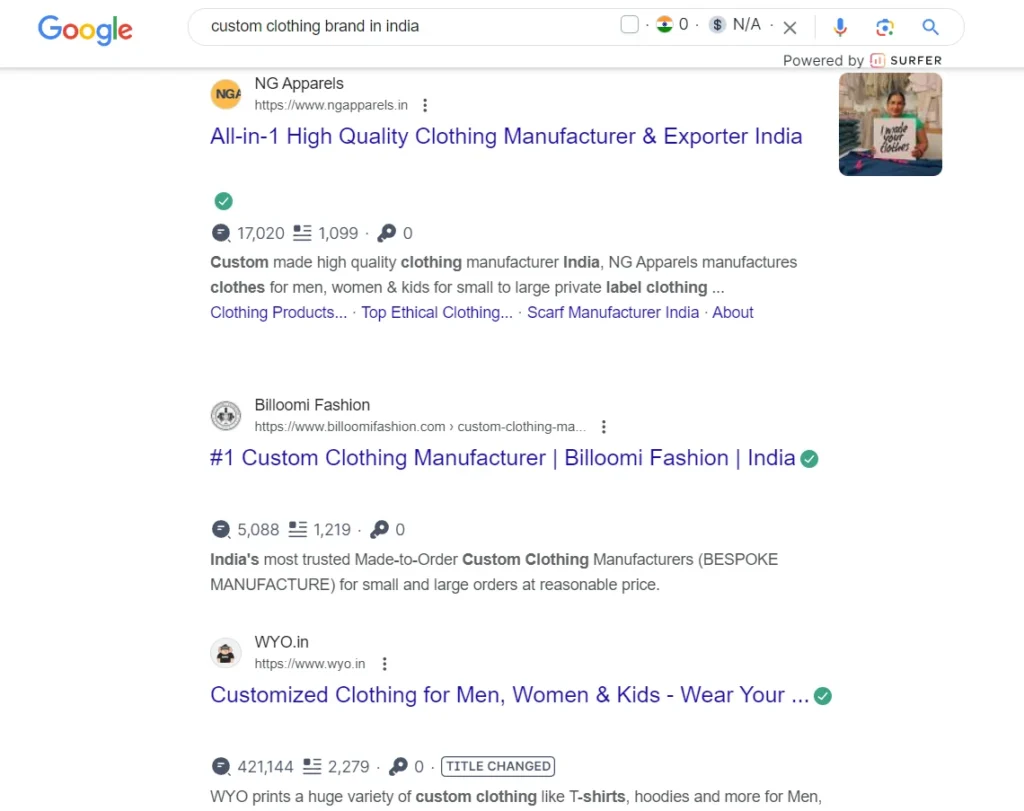Click the Google logo
Viewport: 1024px width, 811px height.
pos(85,29)
